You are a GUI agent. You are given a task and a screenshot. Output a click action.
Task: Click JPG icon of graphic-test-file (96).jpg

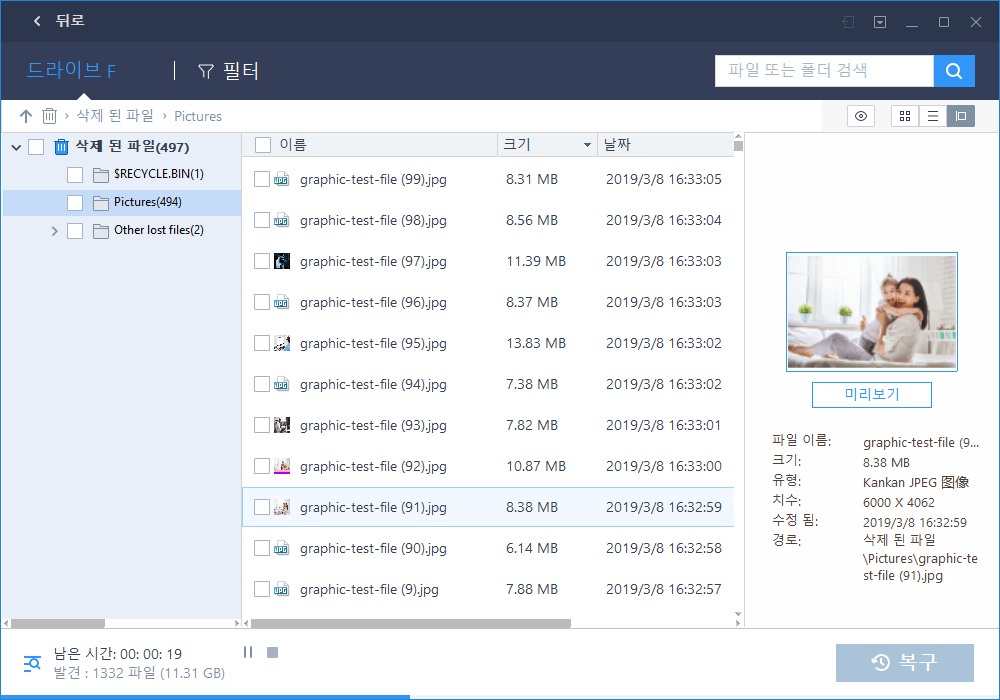click(281, 302)
